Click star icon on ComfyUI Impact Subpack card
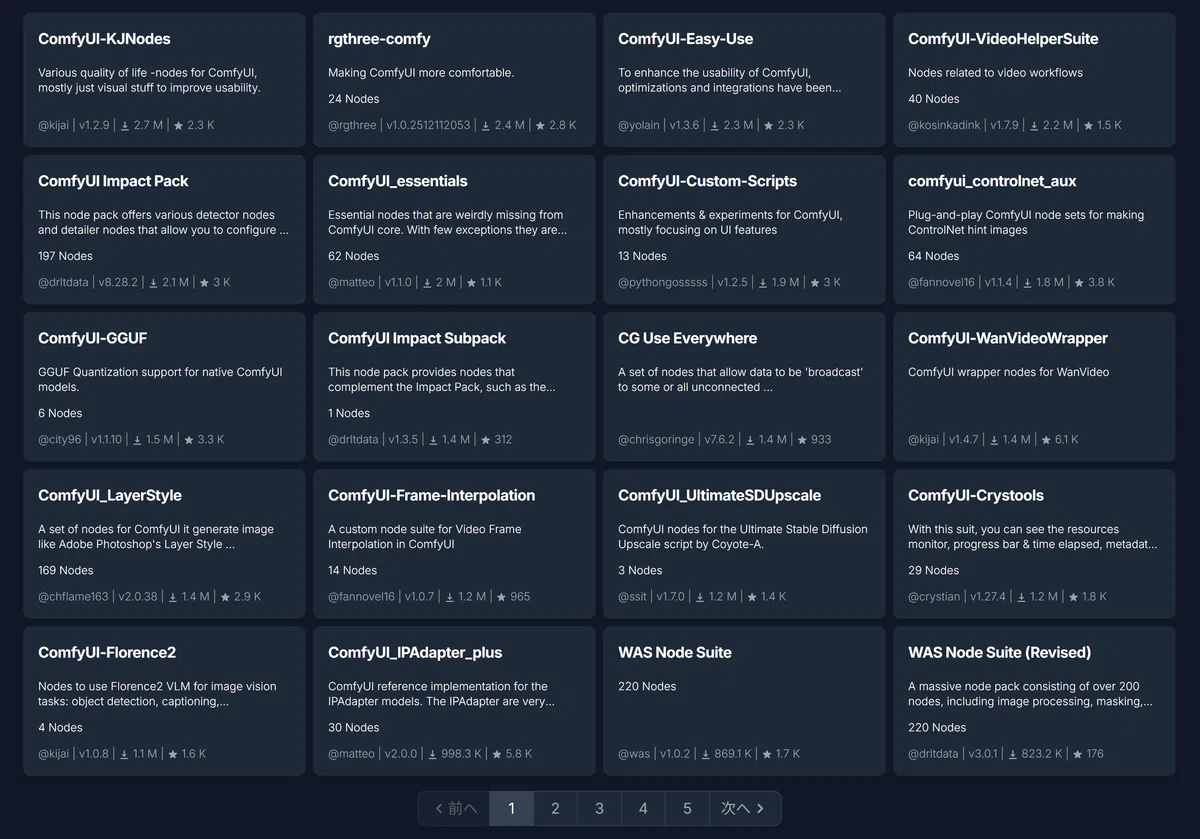 [486, 440]
